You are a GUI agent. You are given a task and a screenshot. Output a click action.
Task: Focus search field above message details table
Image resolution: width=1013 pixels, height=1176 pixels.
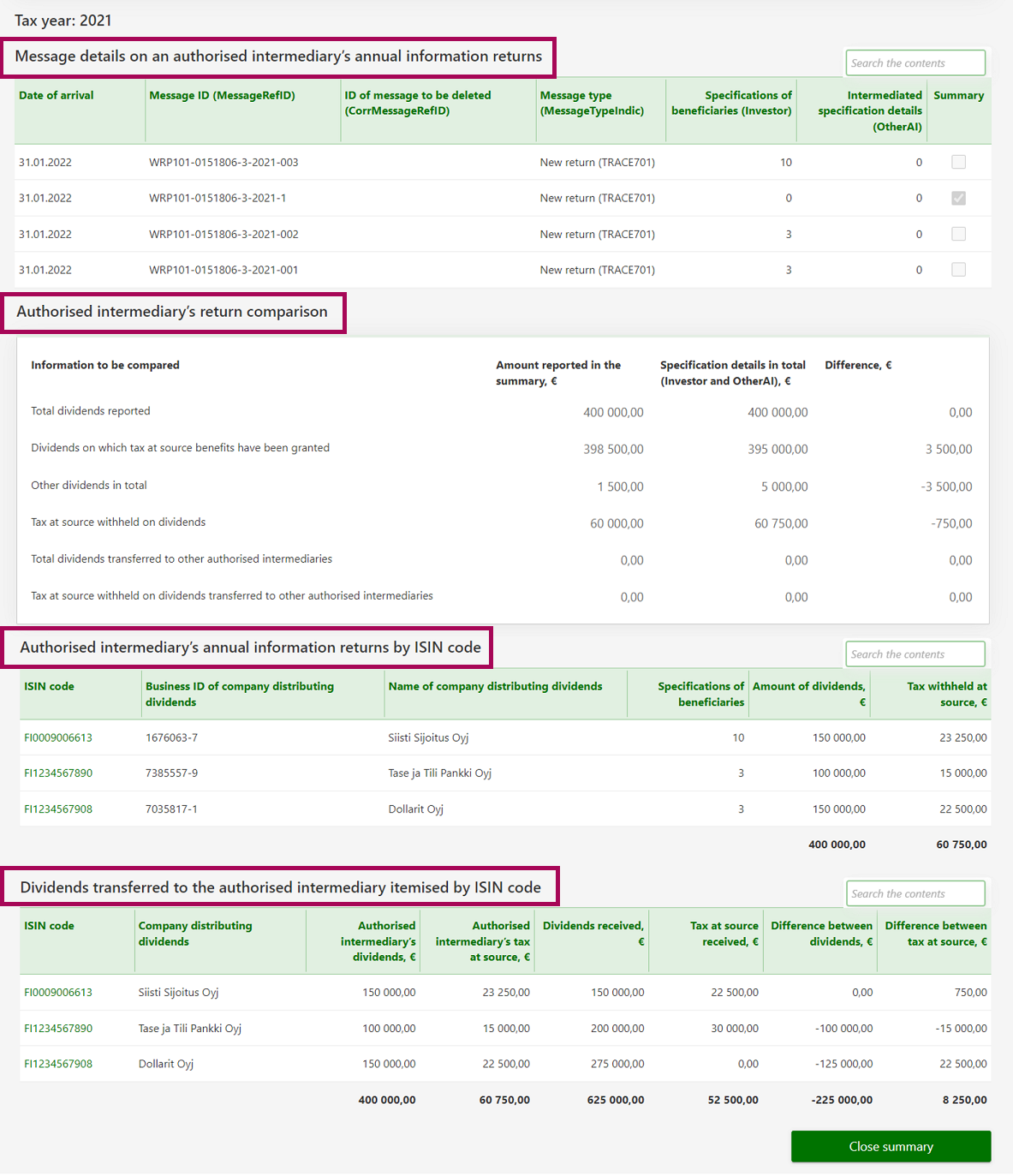tap(915, 63)
